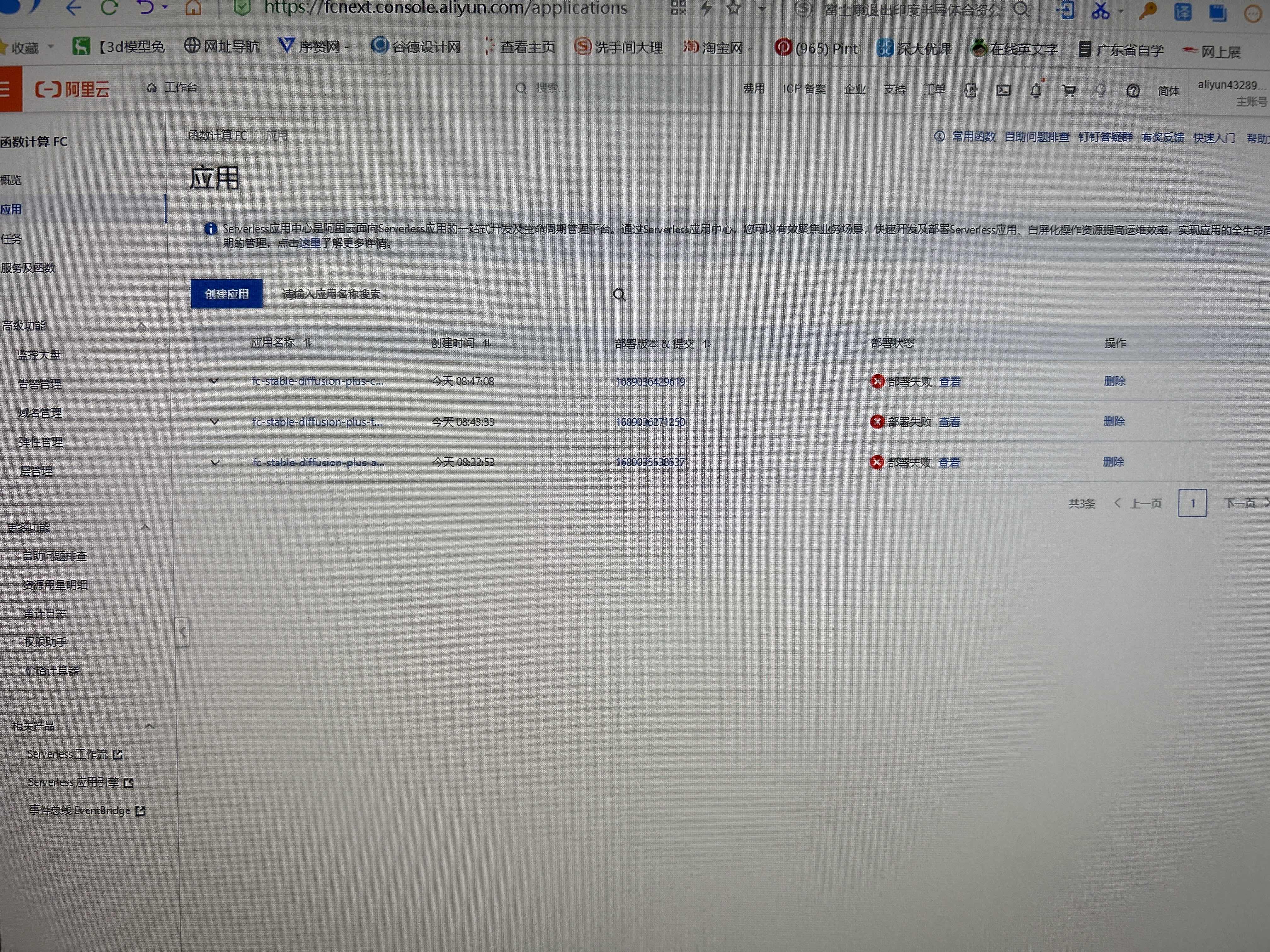Open 监控大盘 in sidebar
Image resolution: width=1270 pixels, height=952 pixels.
pyautogui.click(x=38, y=354)
